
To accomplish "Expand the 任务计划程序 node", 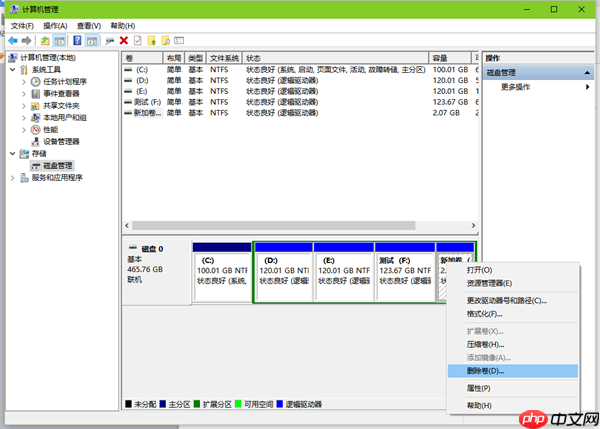I will [24, 82].
